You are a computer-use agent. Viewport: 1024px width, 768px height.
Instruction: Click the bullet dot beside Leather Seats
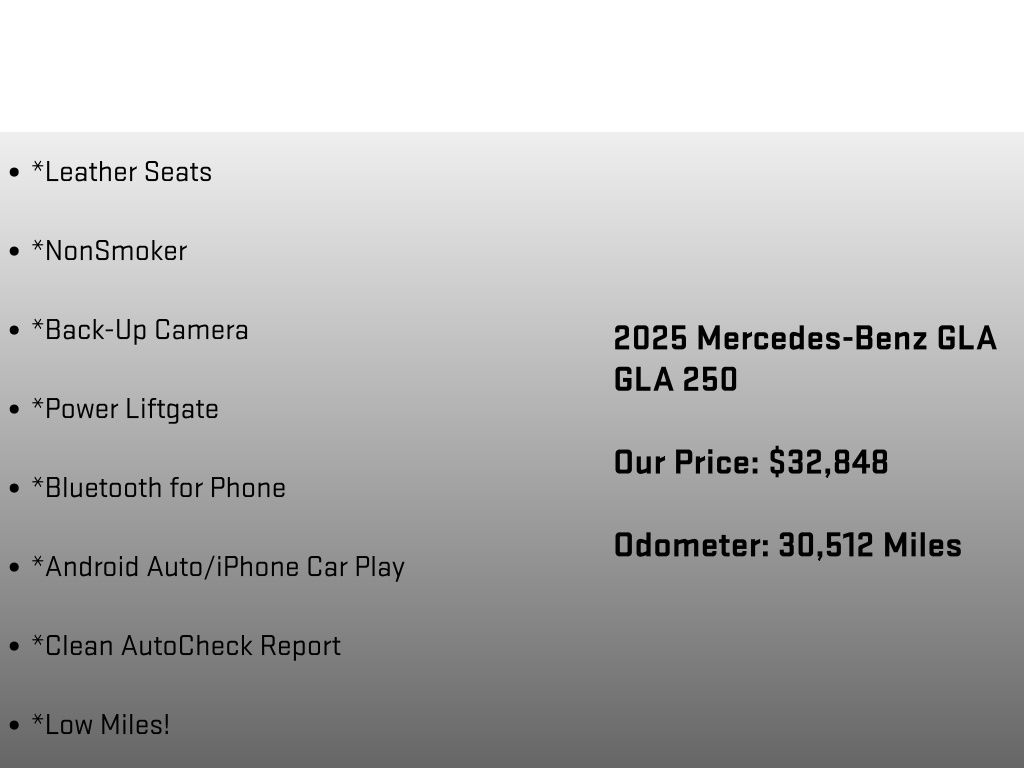click(x=14, y=172)
